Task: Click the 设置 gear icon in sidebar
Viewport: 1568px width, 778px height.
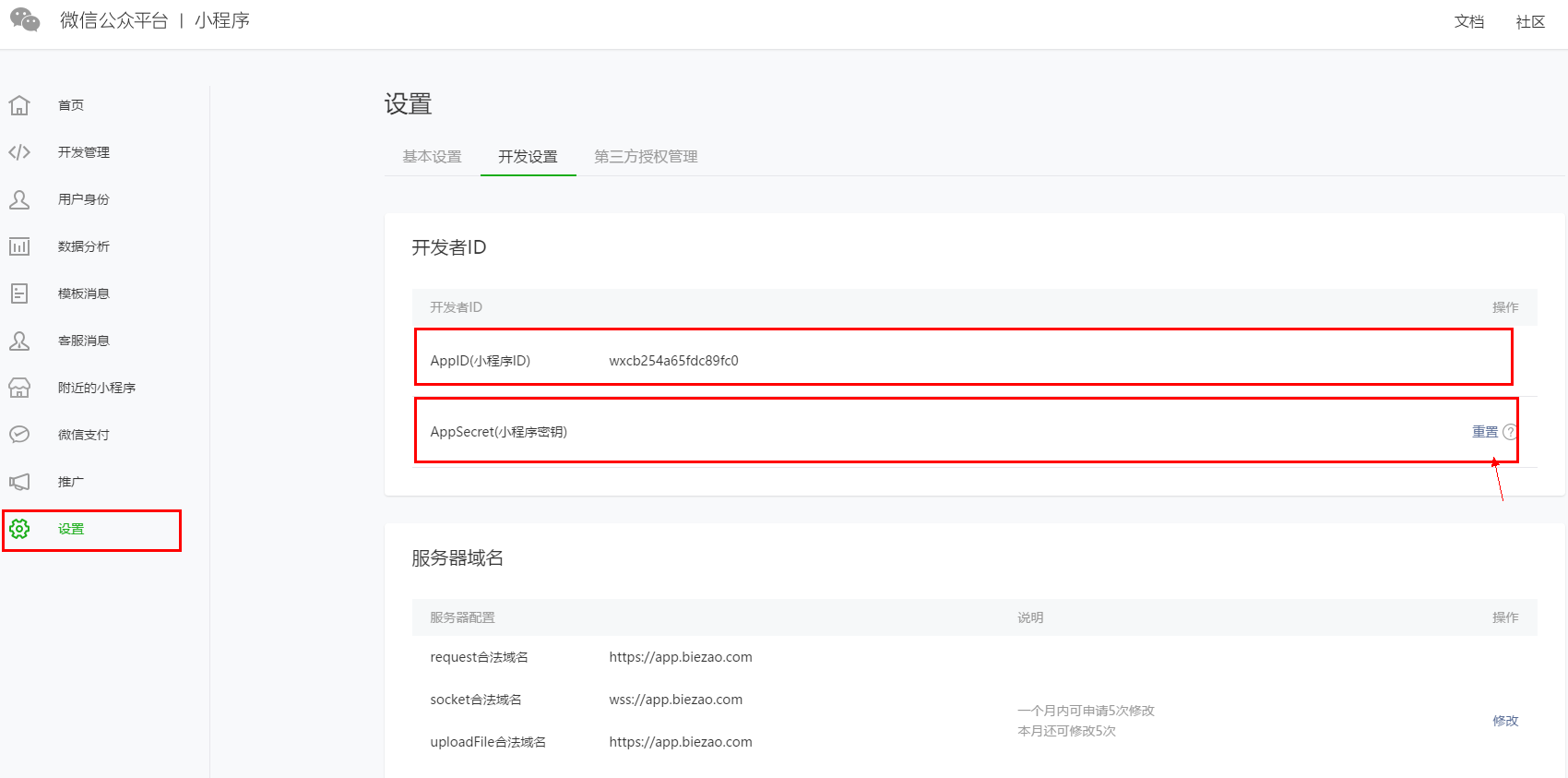Action: pyautogui.click(x=19, y=529)
